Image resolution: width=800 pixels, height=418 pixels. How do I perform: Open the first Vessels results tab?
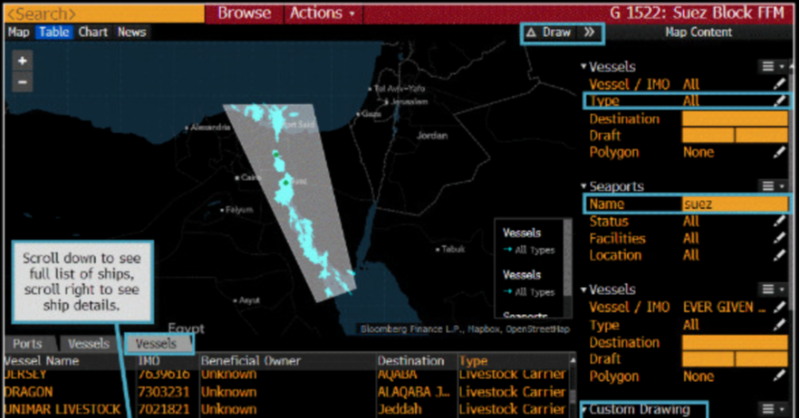pos(89,344)
